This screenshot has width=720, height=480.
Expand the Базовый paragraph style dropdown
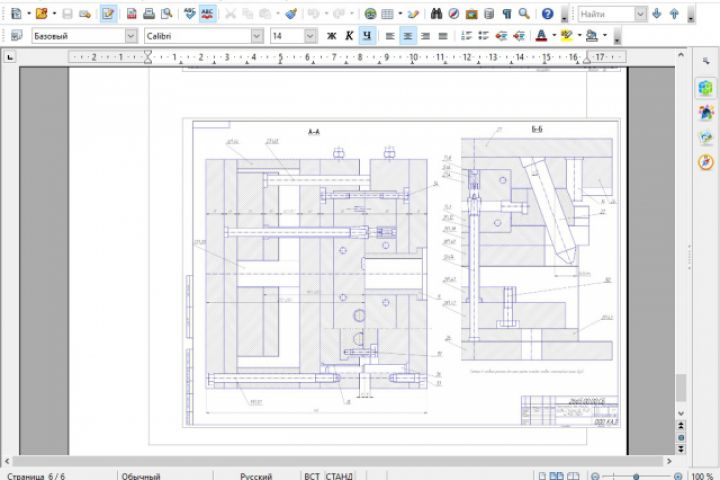click(131, 36)
